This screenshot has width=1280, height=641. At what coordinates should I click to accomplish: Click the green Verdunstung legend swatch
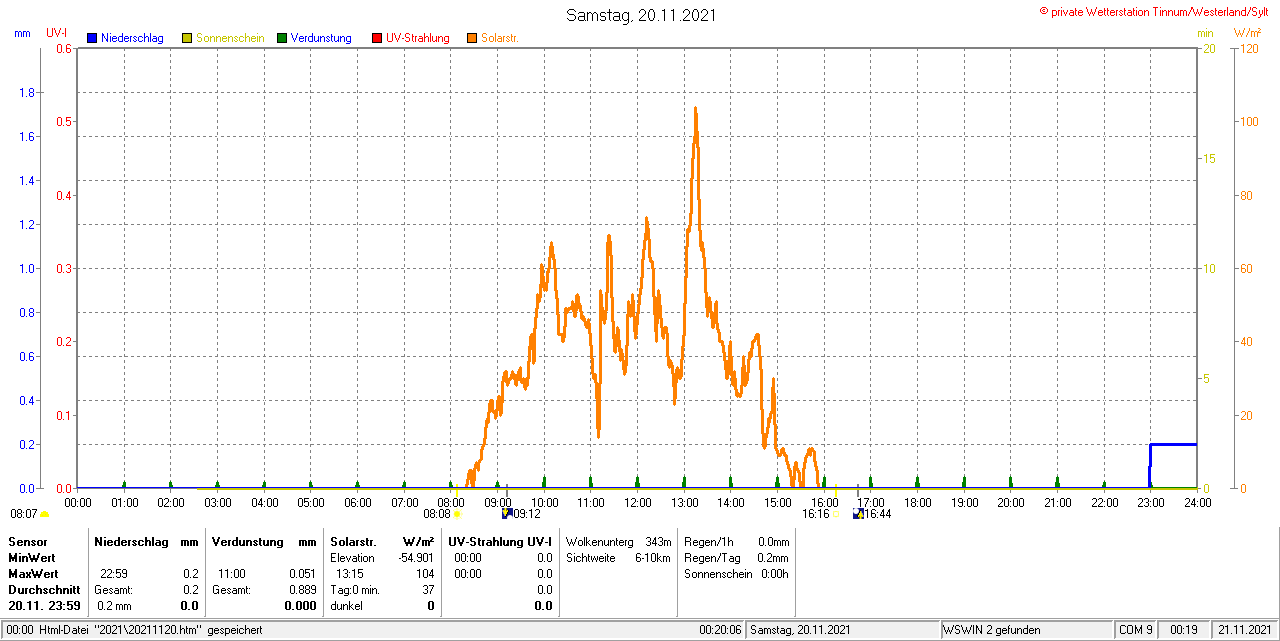click(x=282, y=38)
